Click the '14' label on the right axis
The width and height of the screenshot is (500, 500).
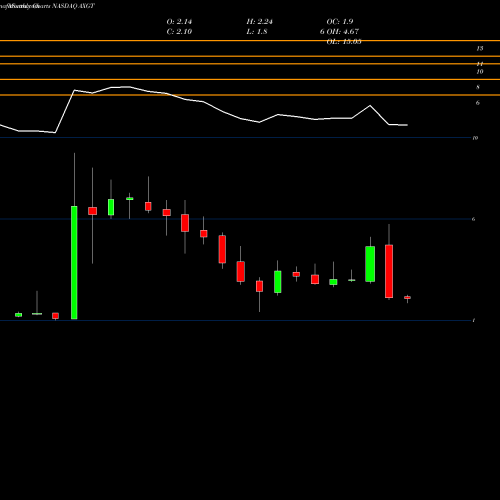[x=480, y=64]
